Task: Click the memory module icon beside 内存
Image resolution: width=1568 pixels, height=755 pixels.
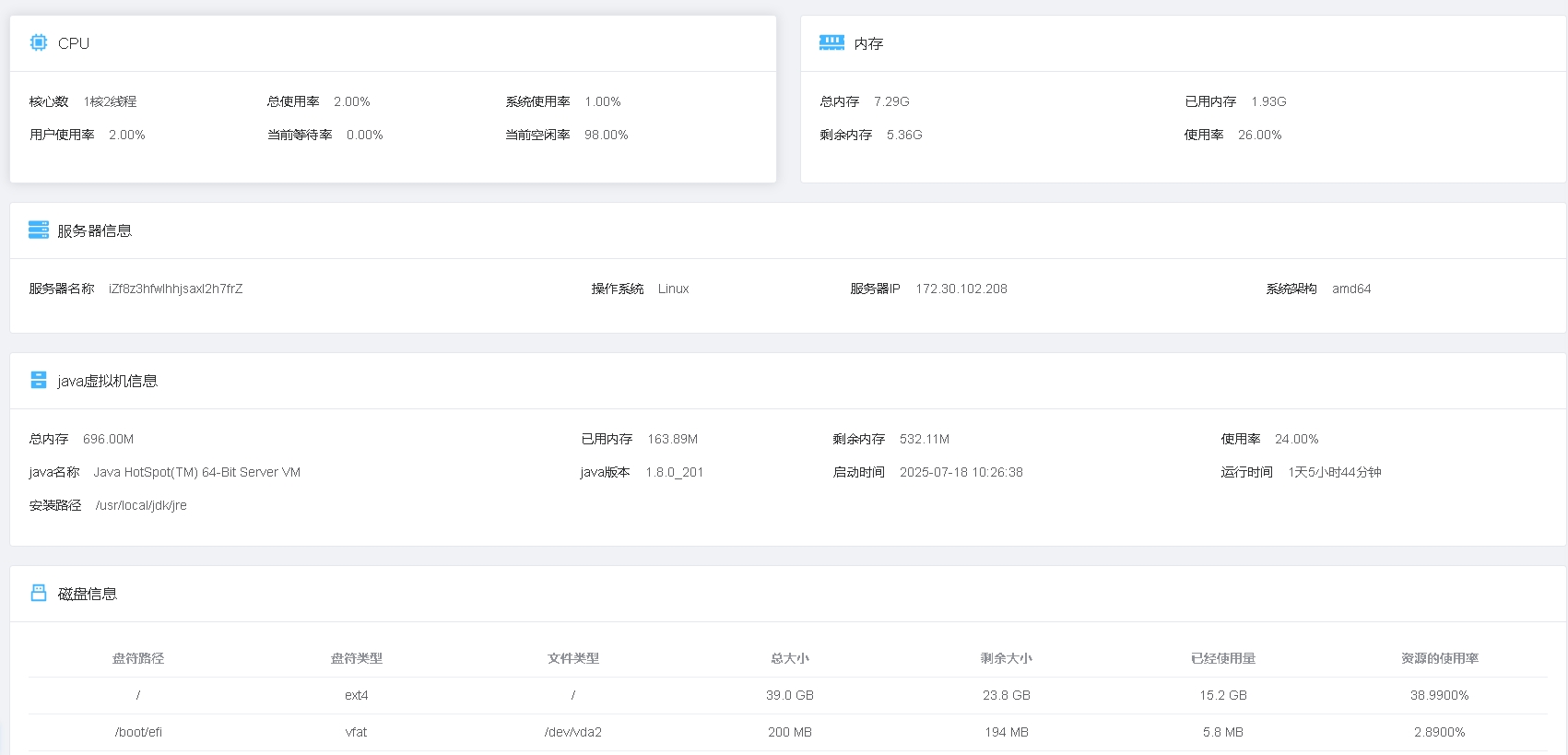Action: point(831,42)
